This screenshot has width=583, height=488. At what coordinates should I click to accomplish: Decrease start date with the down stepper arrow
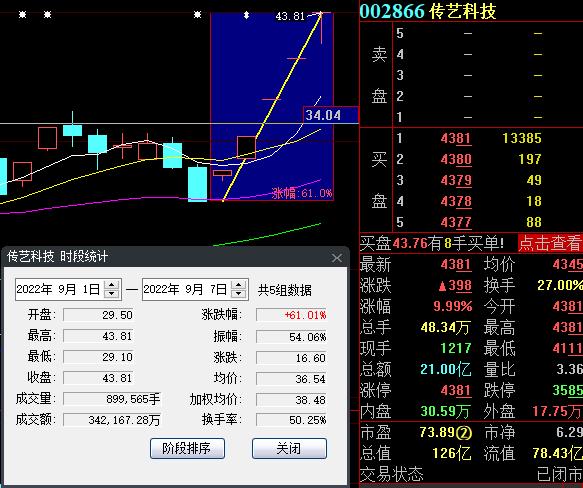click(x=112, y=293)
